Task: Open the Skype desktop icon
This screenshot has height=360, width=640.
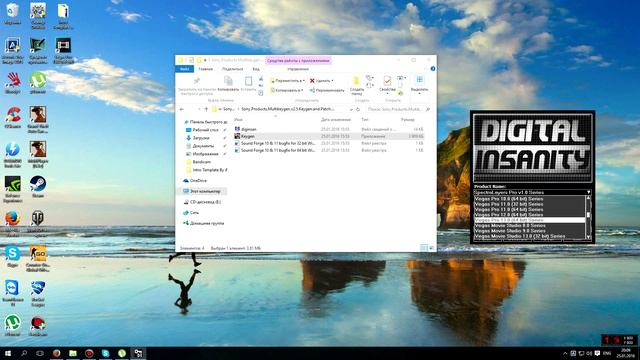Action: [x=13, y=256]
